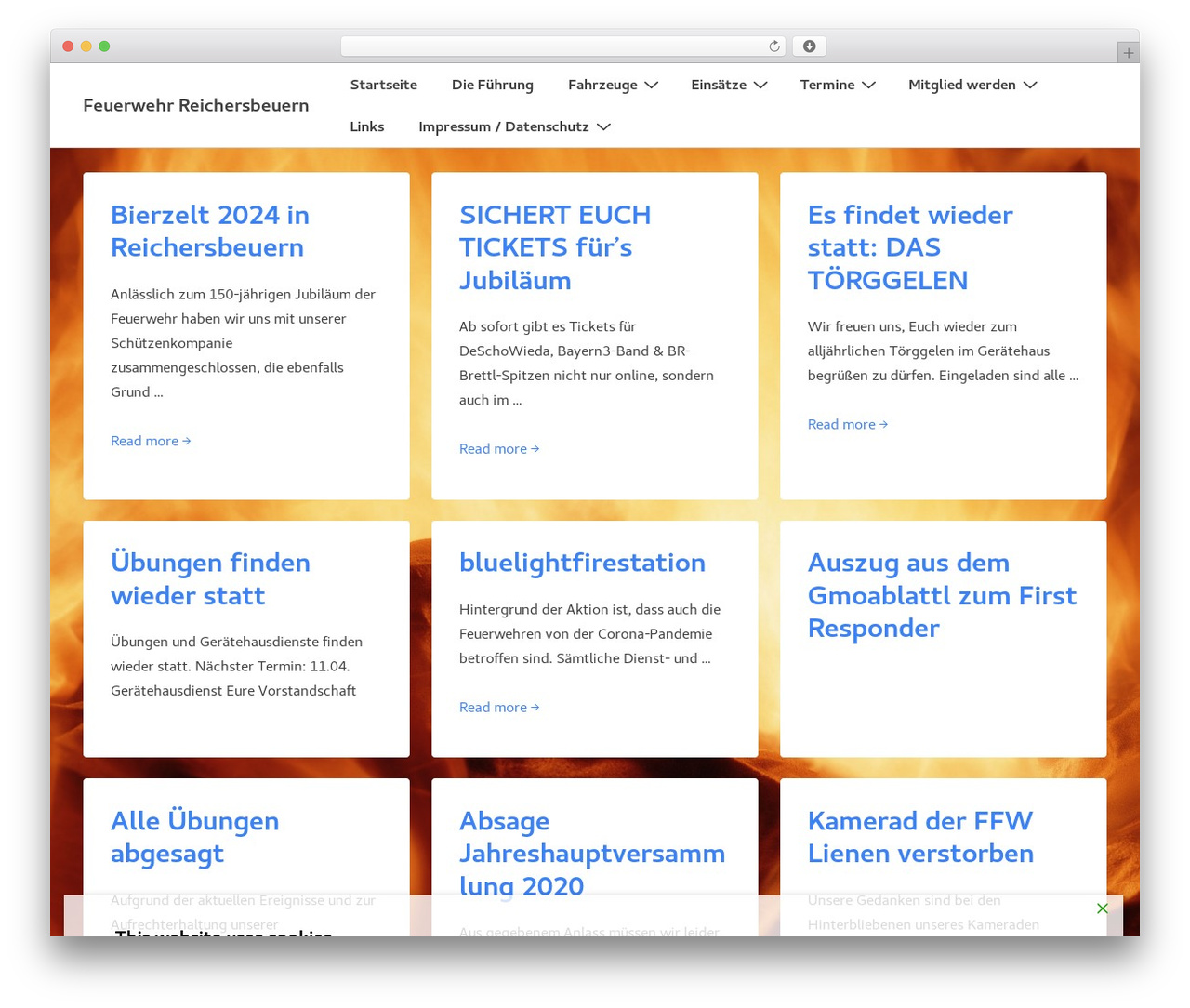
Task: Open the Bierzelt 2024 in Reichersbeuern post
Action: [210, 231]
